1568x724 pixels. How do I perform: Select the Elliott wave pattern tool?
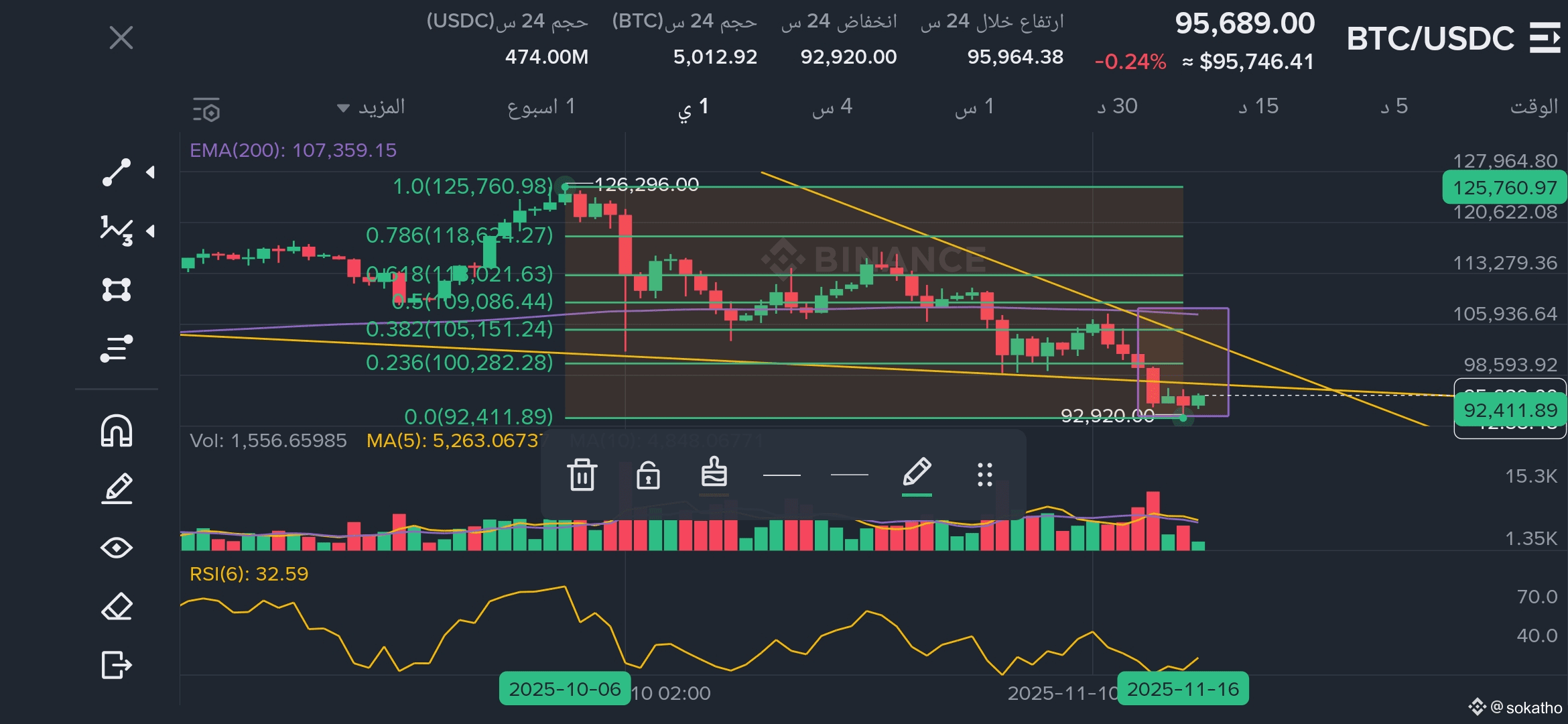click(116, 231)
